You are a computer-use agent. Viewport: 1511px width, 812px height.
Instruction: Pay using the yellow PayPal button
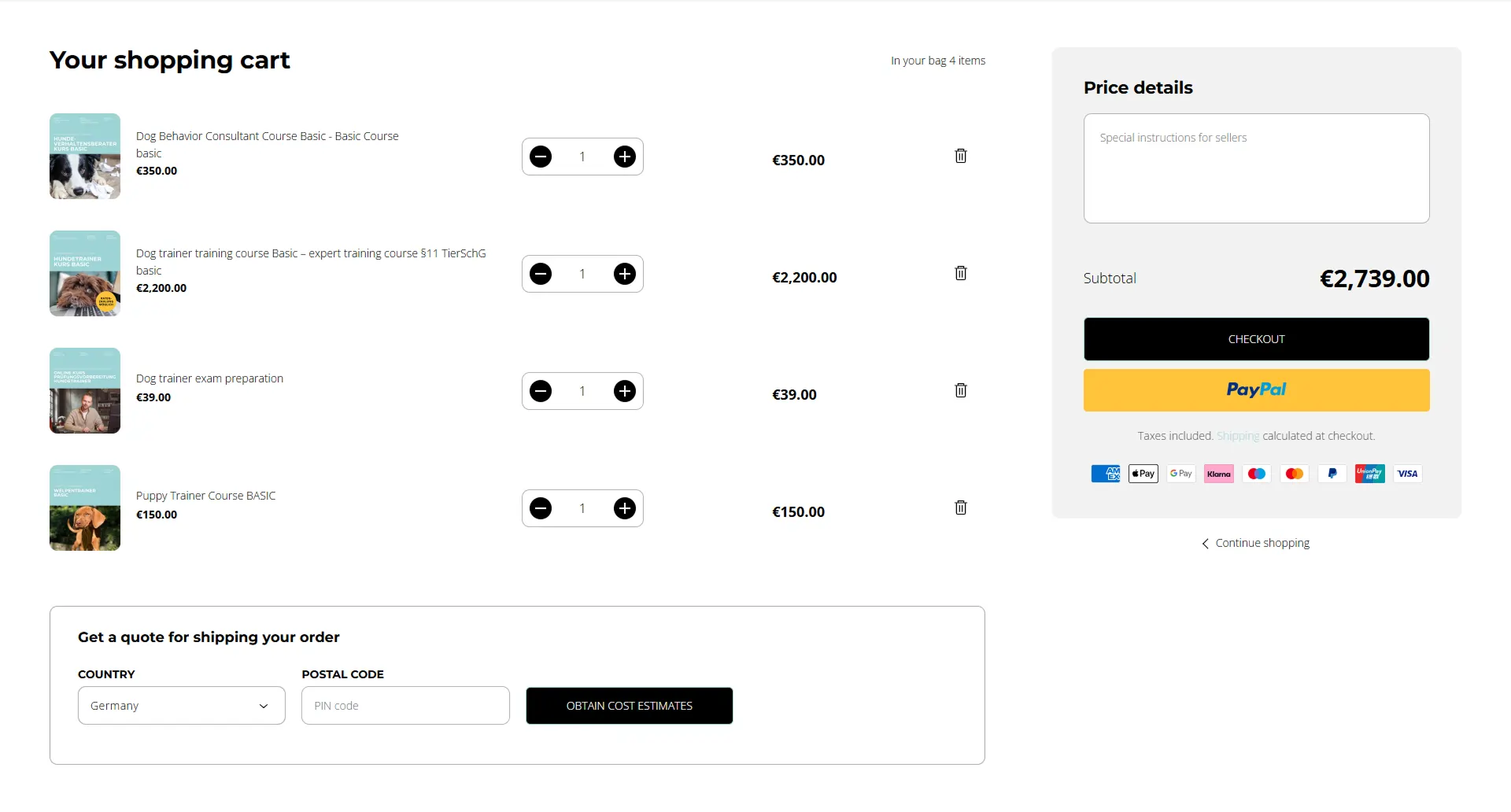pos(1255,389)
